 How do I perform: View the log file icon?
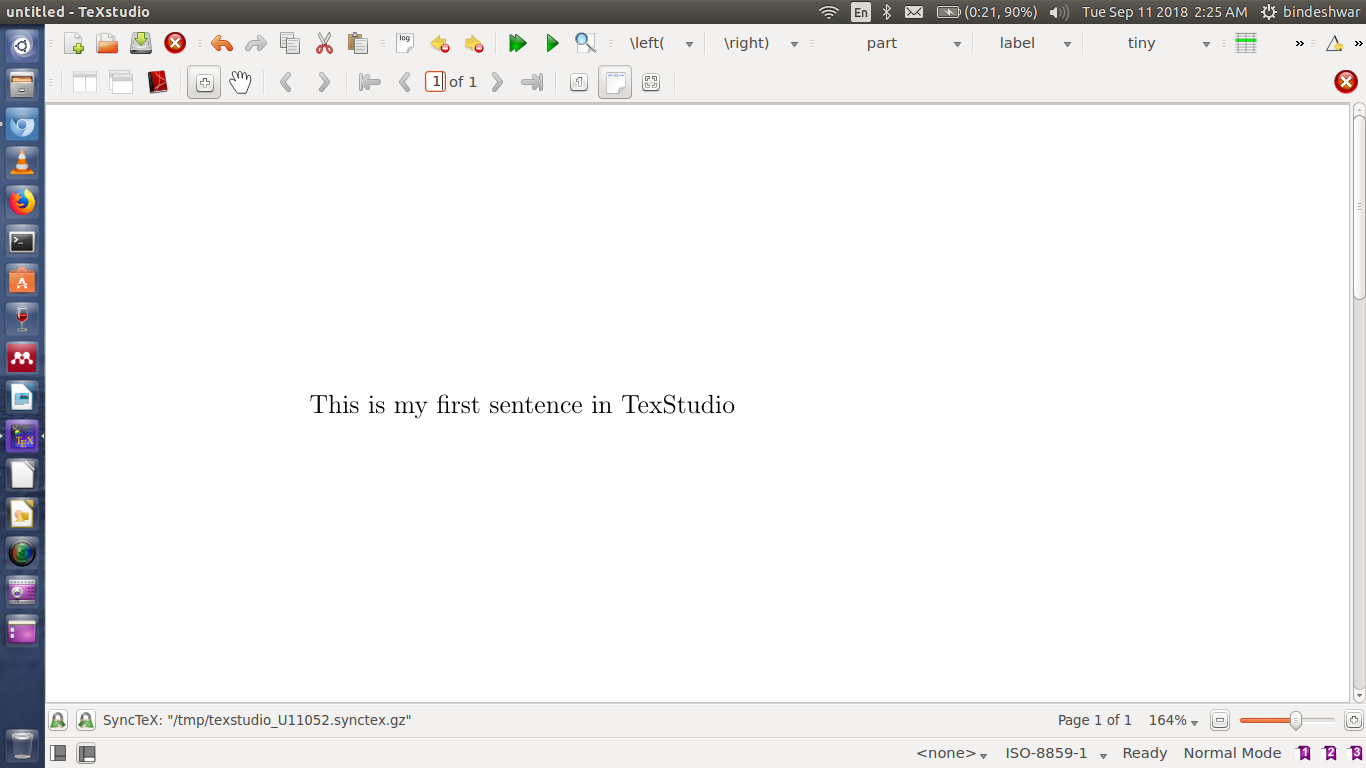(x=405, y=43)
